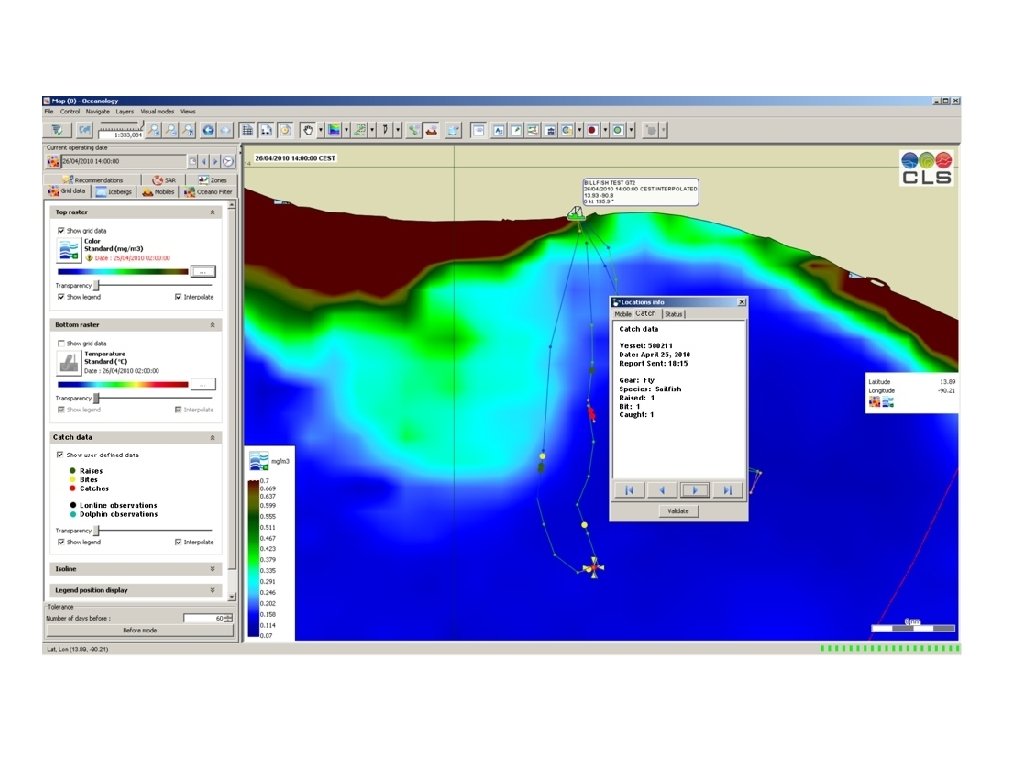The image size is (1024, 768).
Task: Go to last record in Locations info
Action: click(x=727, y=490)
